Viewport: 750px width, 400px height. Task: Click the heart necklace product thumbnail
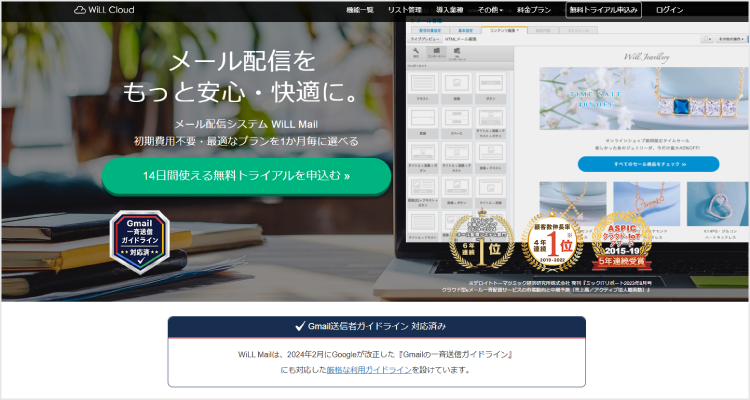pyautogui.click(x=717, y=204)
